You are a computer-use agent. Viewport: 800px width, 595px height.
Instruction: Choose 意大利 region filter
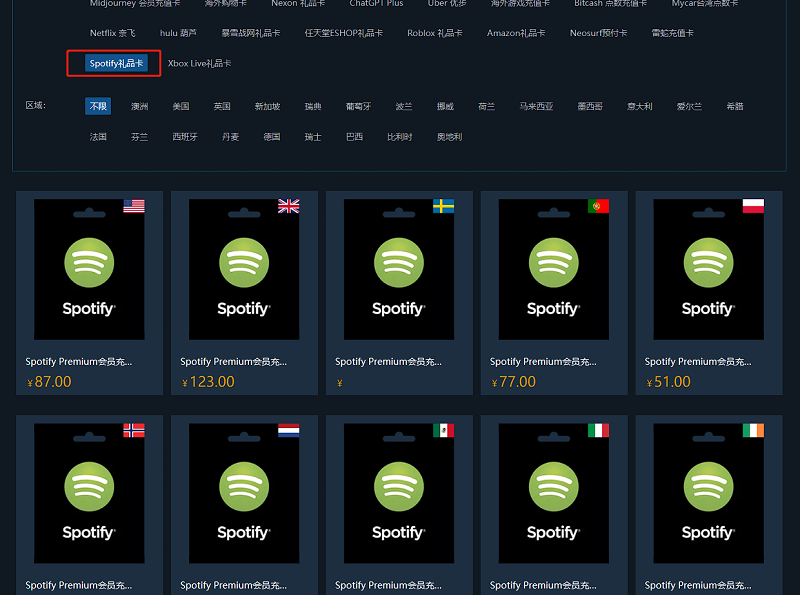point(639,106)
